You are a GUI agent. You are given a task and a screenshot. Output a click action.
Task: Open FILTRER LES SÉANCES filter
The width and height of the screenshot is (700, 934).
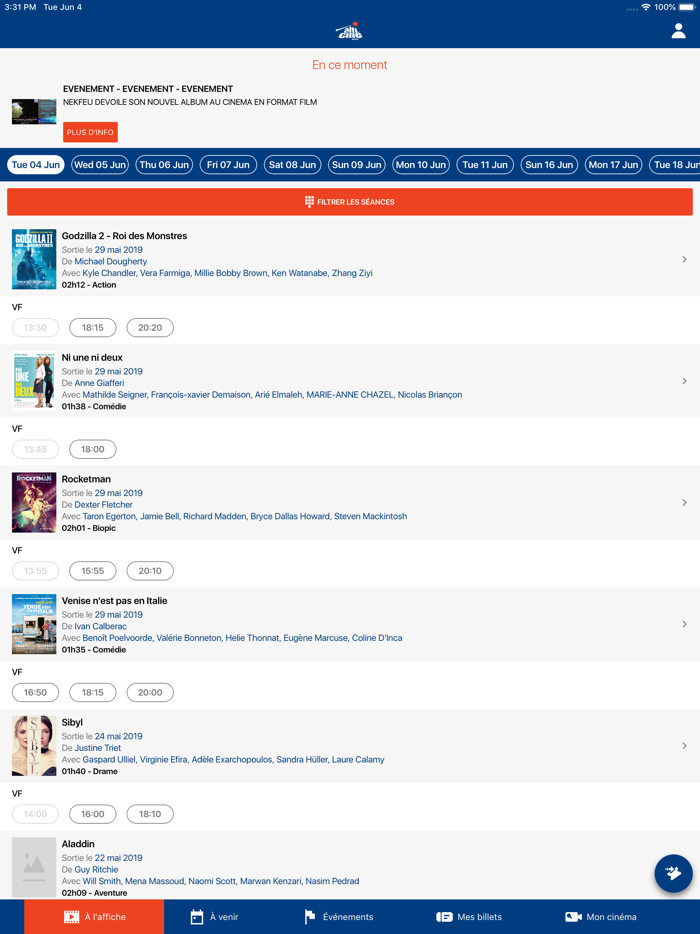tap(350, 202)
